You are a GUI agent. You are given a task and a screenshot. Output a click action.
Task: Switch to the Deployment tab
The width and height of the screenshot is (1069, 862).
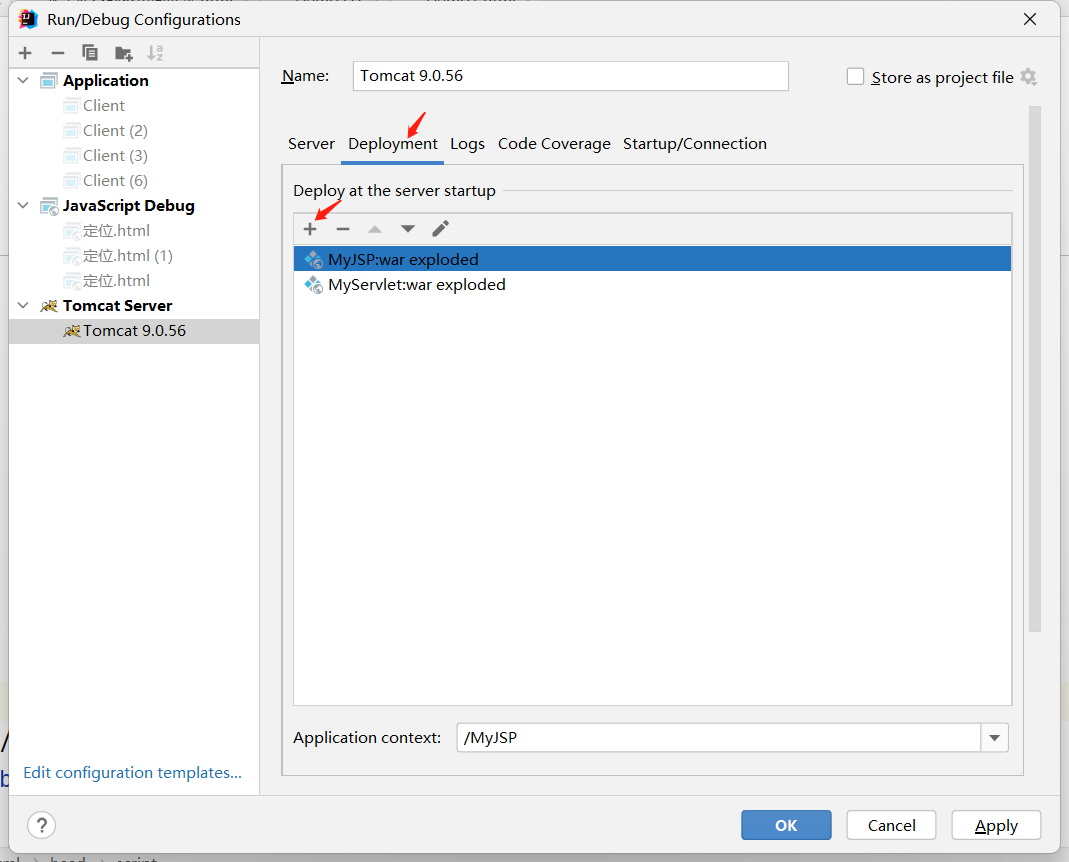(x=393, y=144)
